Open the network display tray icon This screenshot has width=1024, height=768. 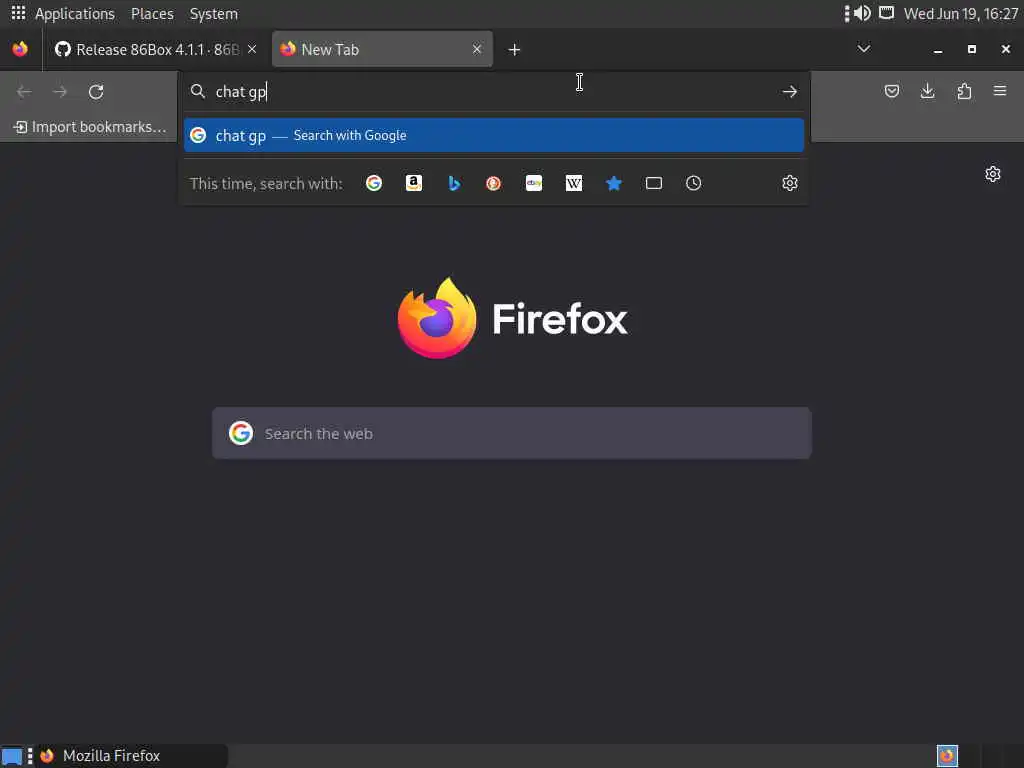(886, 13)
